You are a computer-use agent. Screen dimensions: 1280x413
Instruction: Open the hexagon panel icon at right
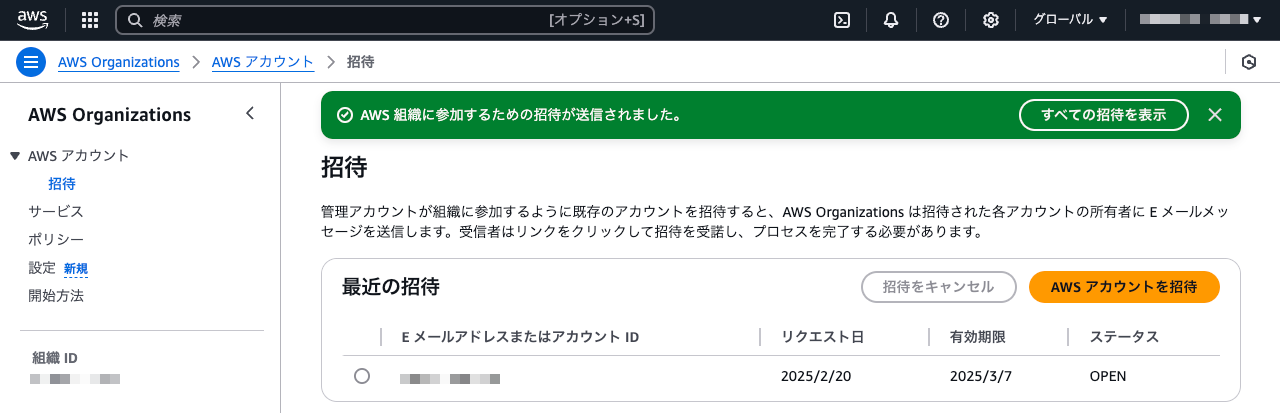[1248, 62]
